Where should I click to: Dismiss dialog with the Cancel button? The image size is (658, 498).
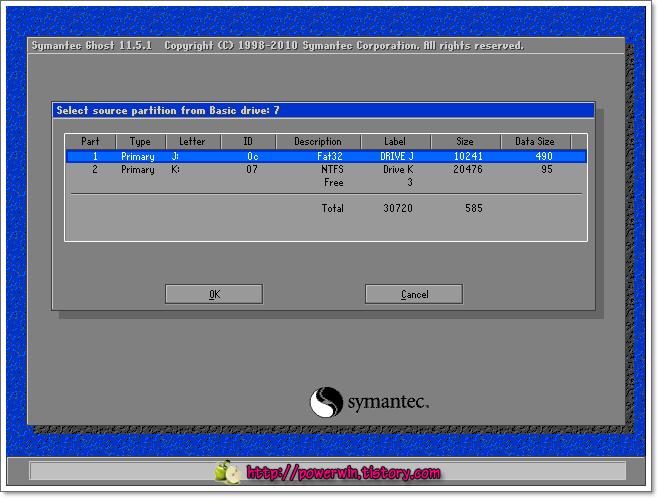[x=414, y=294]
